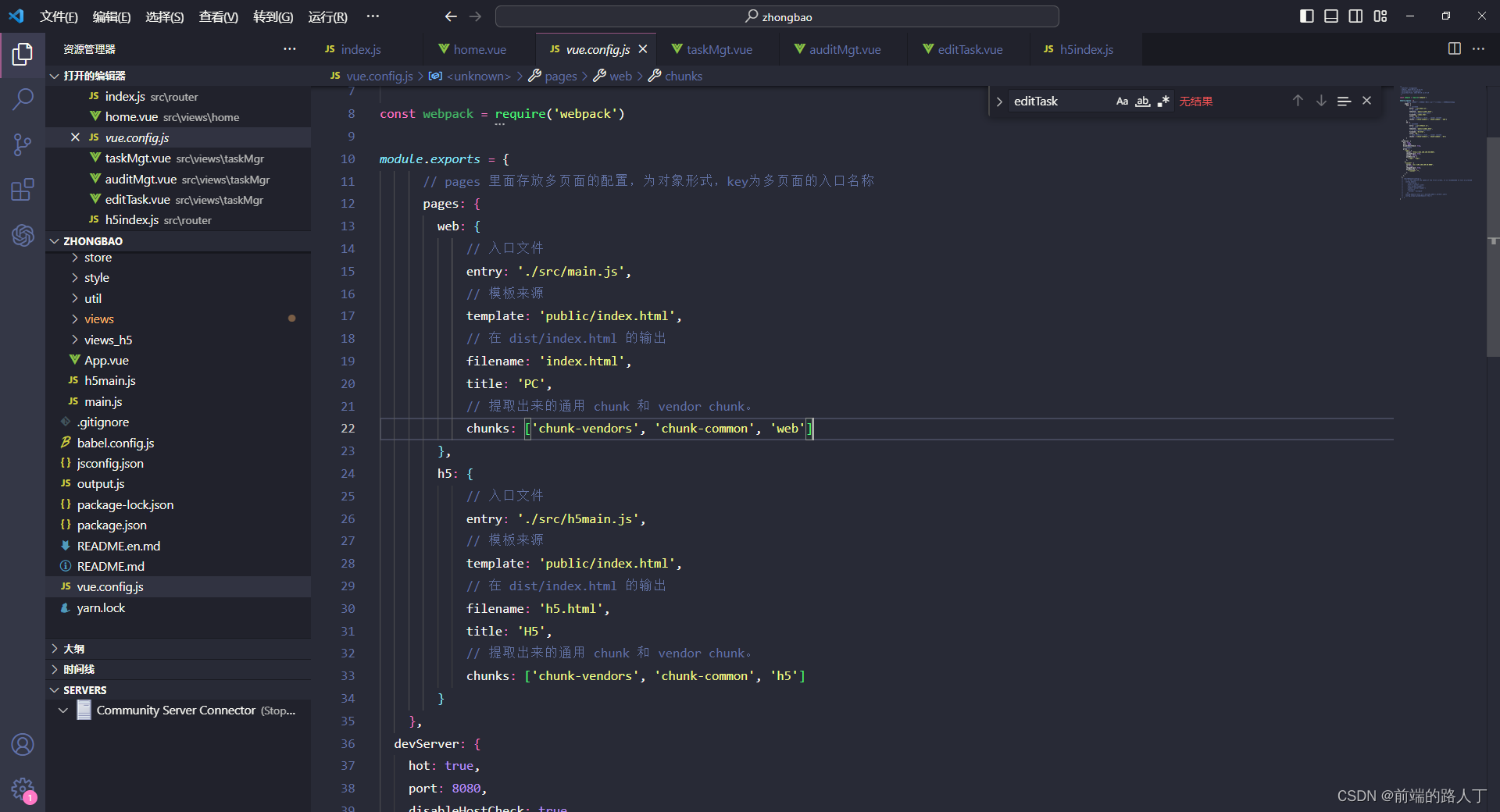Toggle Match Whole Word in find widget
Image resolution: width=1500 pixels, height=812 pixels.
pos(1143,101)
